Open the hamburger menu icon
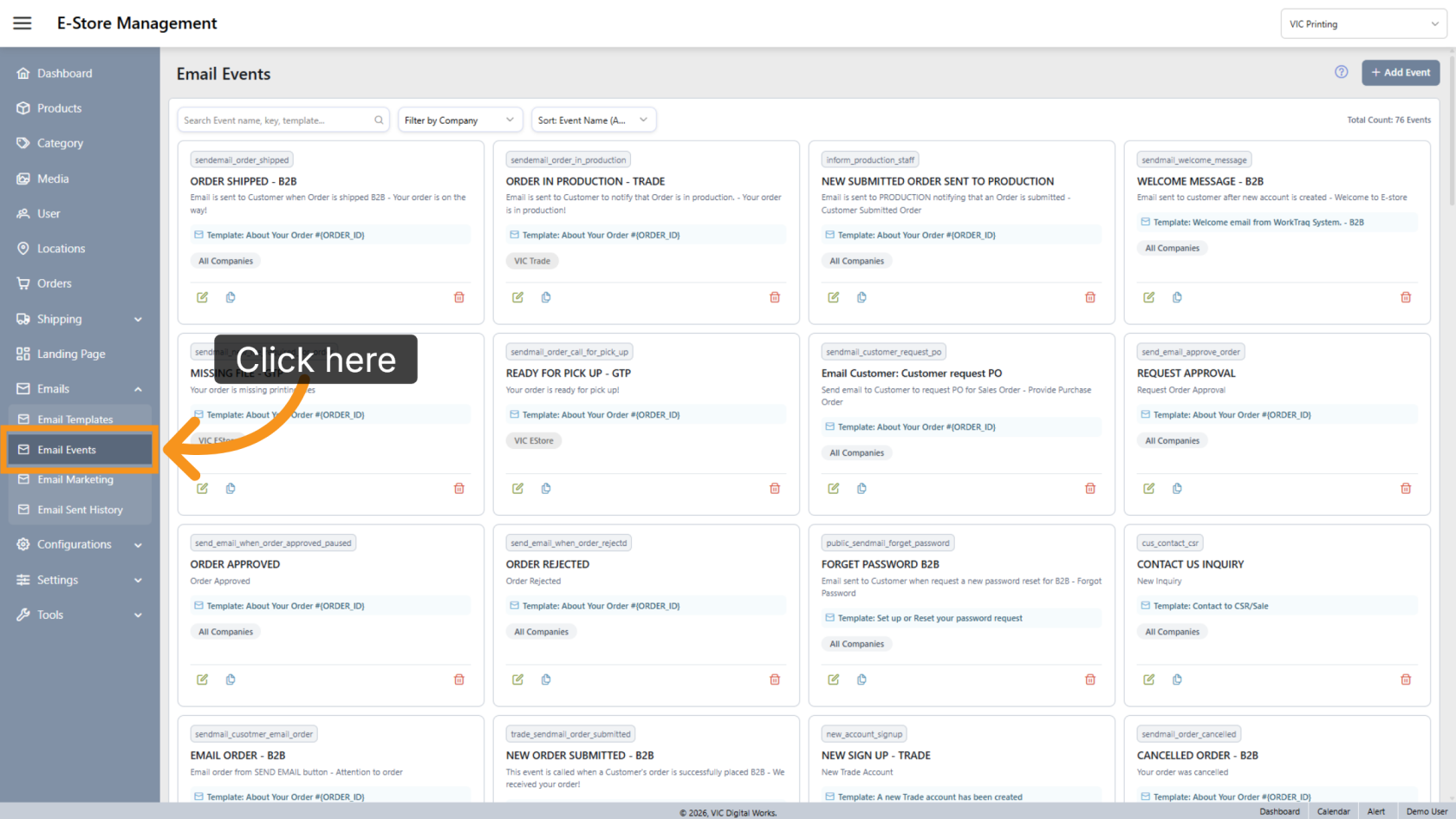The height and width of the screenshot is (819, 1456). click(x=23, y=23)
